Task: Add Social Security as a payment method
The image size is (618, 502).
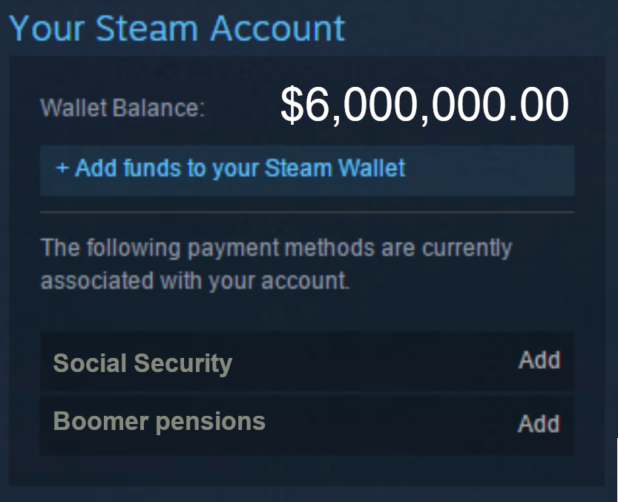Action: point(538,361)
